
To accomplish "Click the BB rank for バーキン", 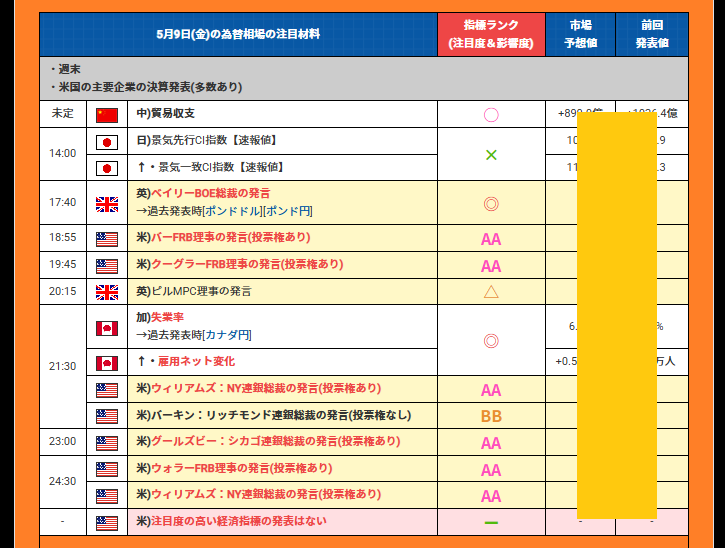I will [491, 416].
